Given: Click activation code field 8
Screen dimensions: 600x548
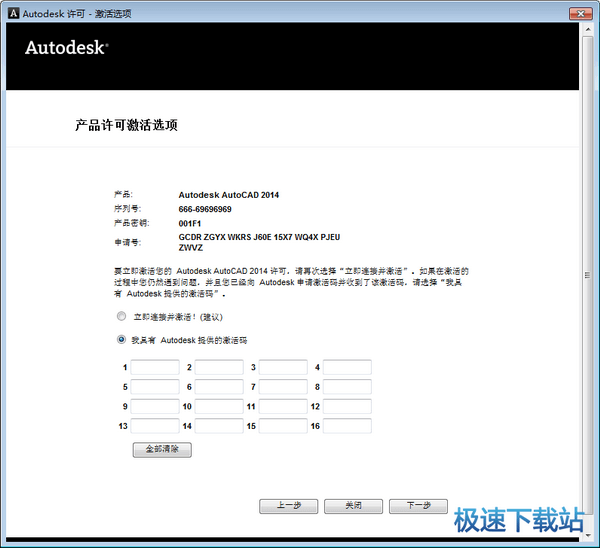Looking at the screenshot, I should pos(347,387).
